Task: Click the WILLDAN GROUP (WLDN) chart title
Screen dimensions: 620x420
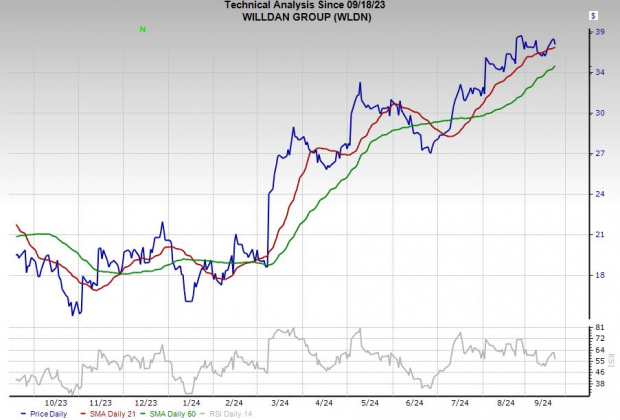Action: (x=309, y=17)
